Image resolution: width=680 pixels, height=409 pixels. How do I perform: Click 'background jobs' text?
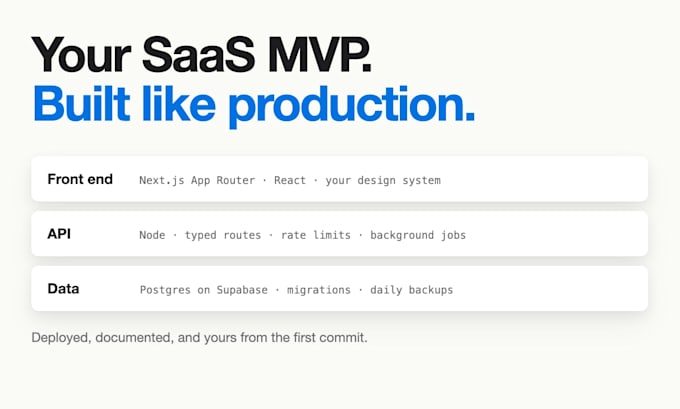tap(418, 235)
